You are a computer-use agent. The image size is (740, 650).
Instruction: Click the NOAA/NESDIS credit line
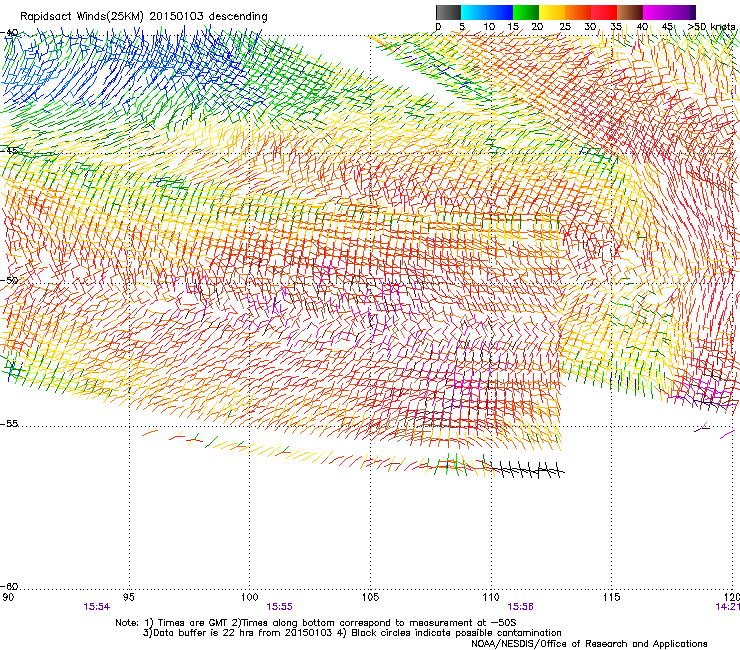point(589,644)
